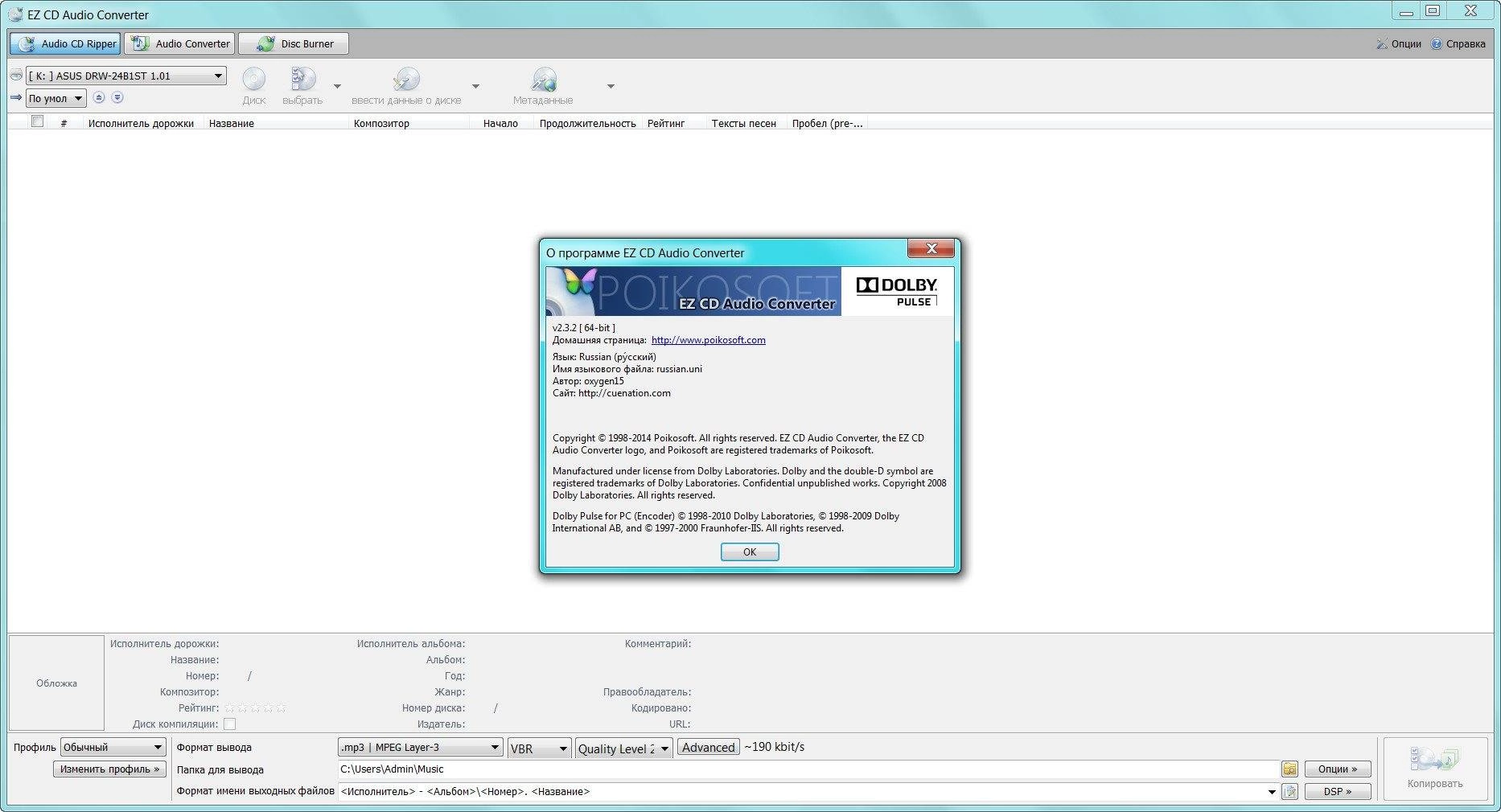Click the # column header
The height and width of the screenshot is (812, 1501).
pos(64,123)
